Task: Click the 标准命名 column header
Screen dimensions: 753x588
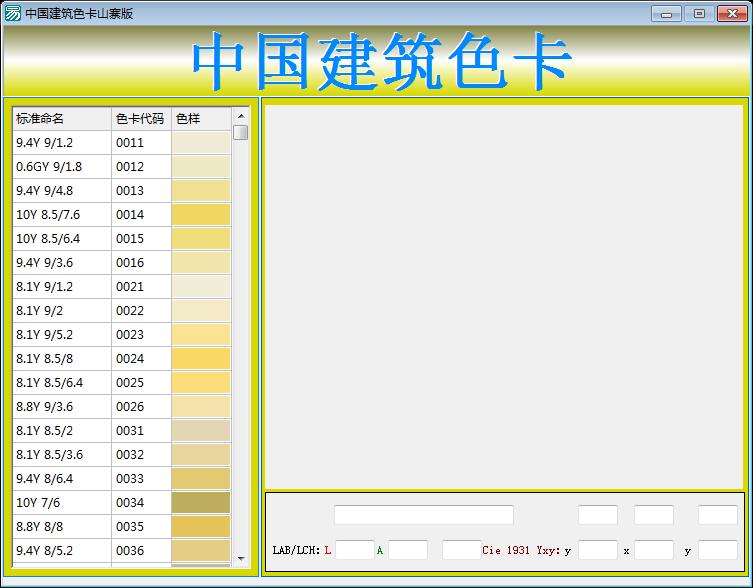Action: pyautogui.click(x=62, y=119)
